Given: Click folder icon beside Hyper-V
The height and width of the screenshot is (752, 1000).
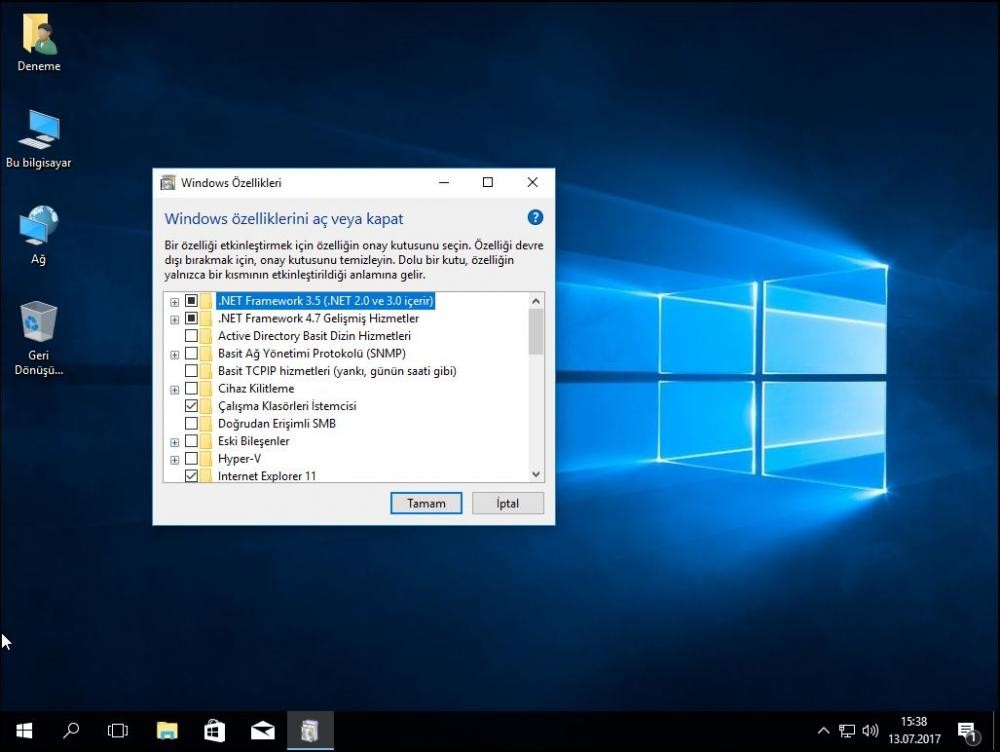Looking at the screenshot, I should tap(206, 459).
